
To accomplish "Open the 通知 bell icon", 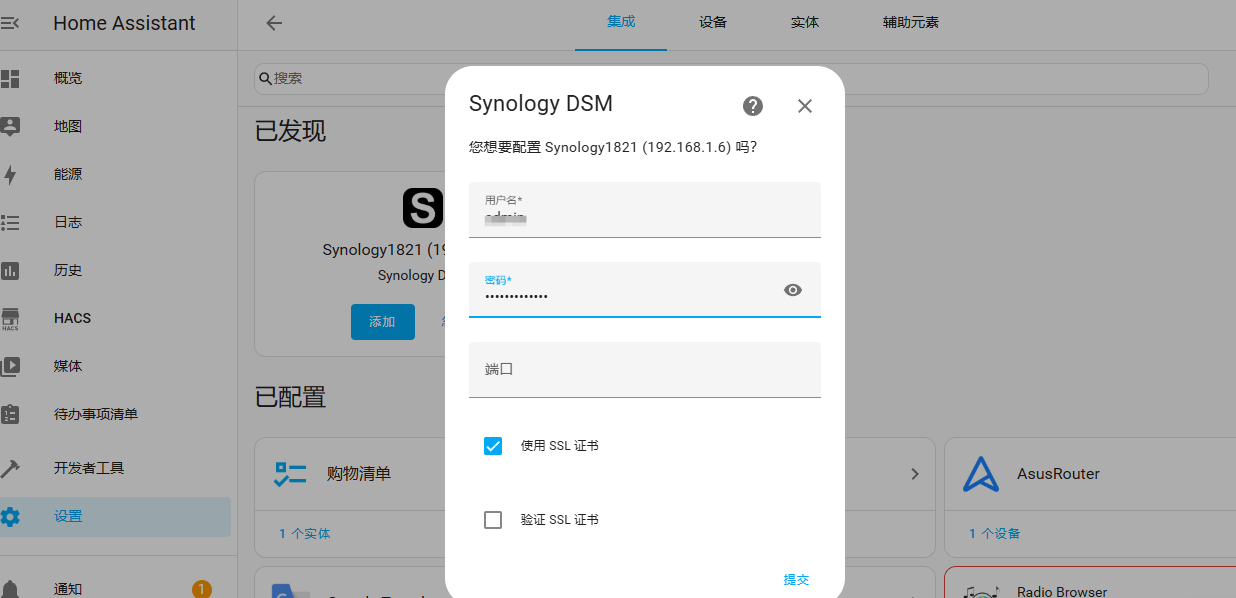I will pos(10,588).
